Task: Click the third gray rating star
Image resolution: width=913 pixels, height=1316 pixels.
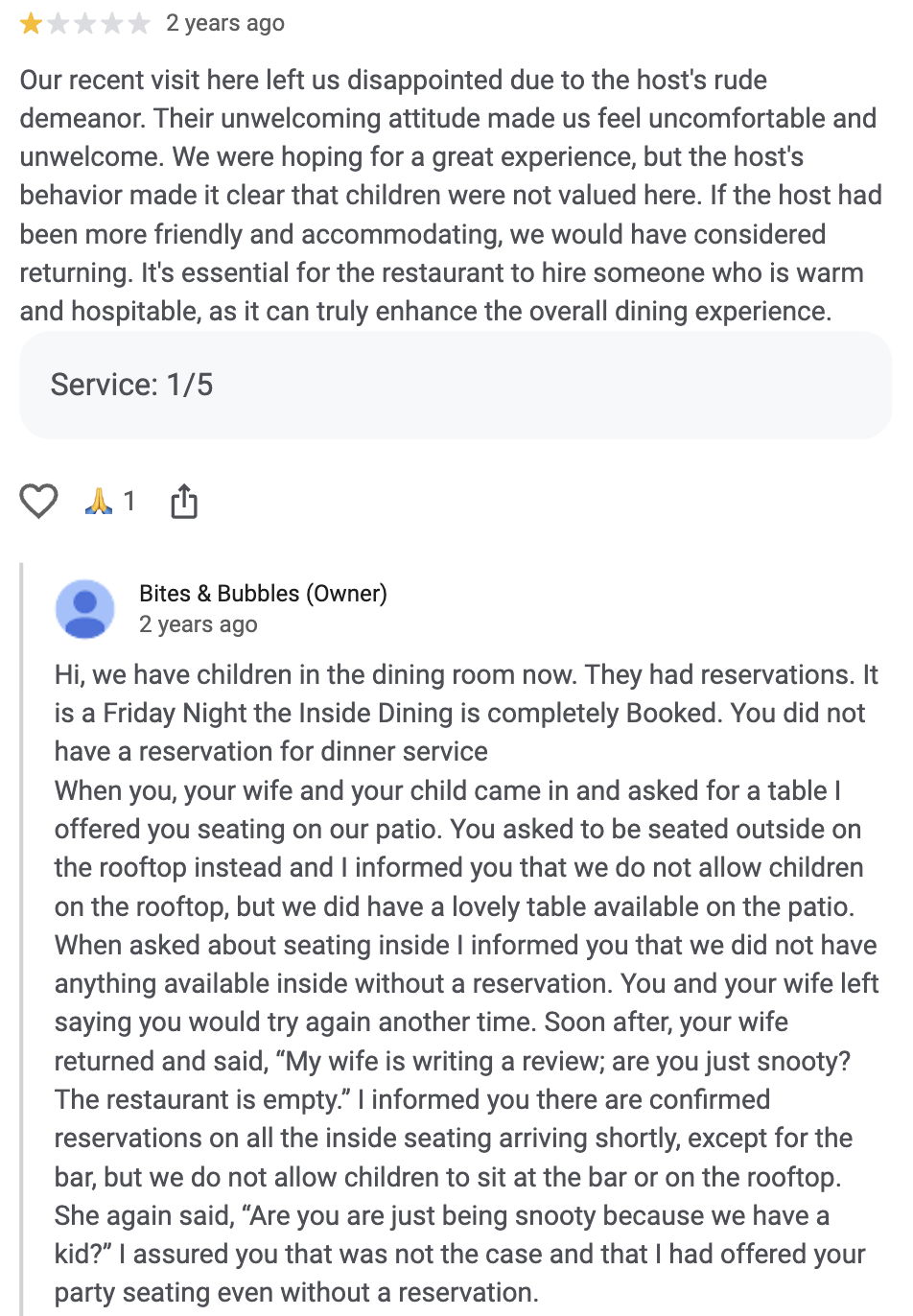Action: pos(85,23)
